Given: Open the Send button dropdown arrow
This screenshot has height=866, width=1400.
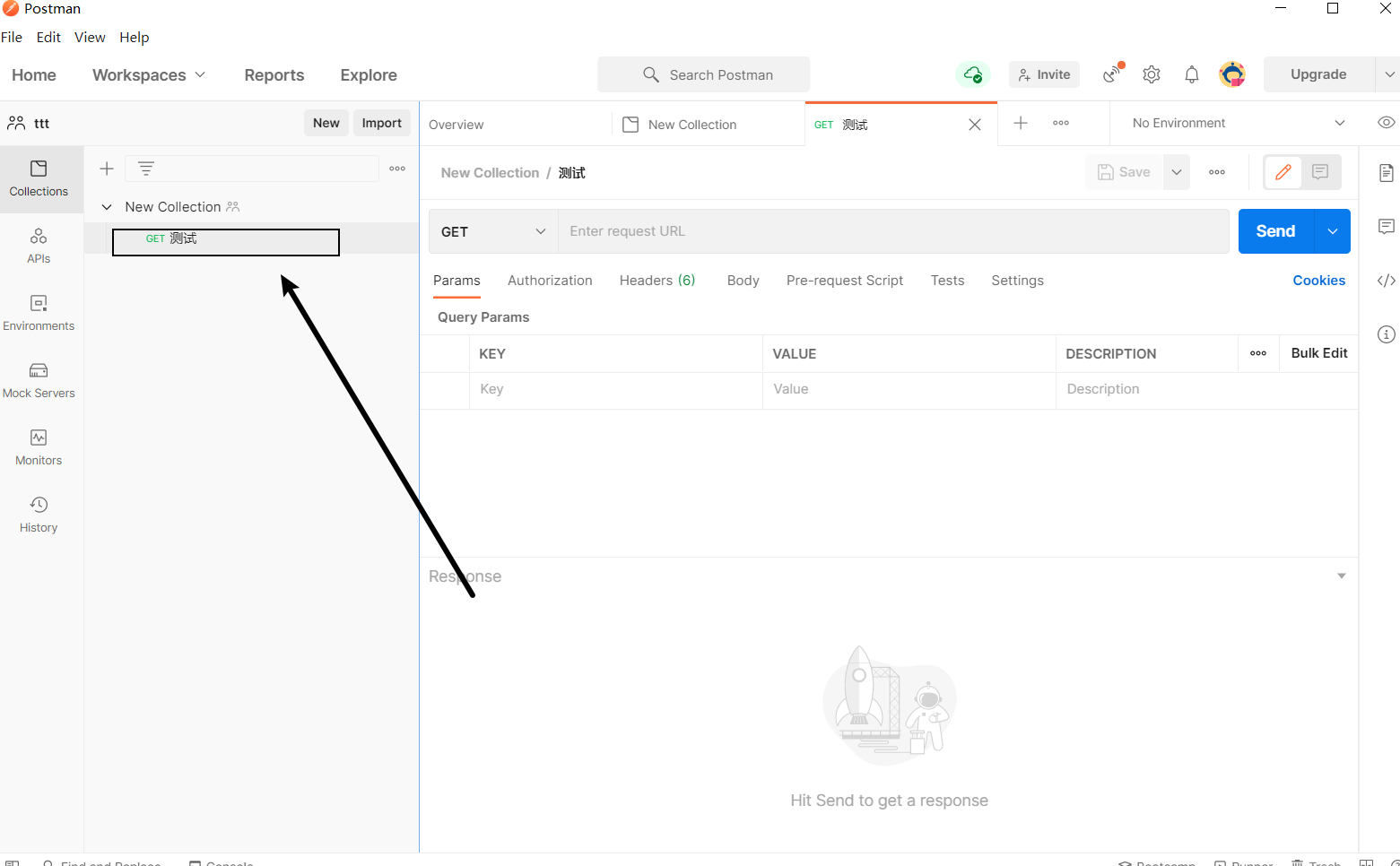Looking at the screenshot, I should 1333,231.
